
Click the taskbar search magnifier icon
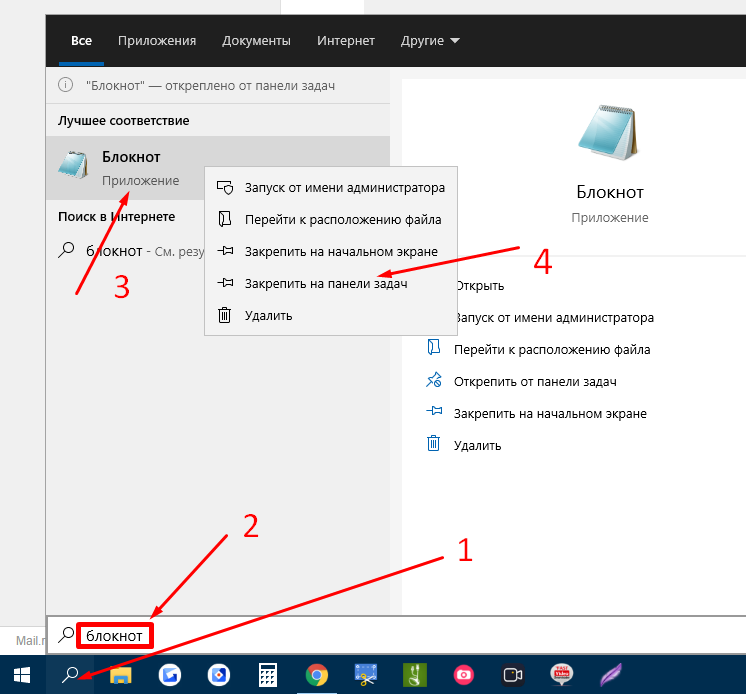point(70,674)
